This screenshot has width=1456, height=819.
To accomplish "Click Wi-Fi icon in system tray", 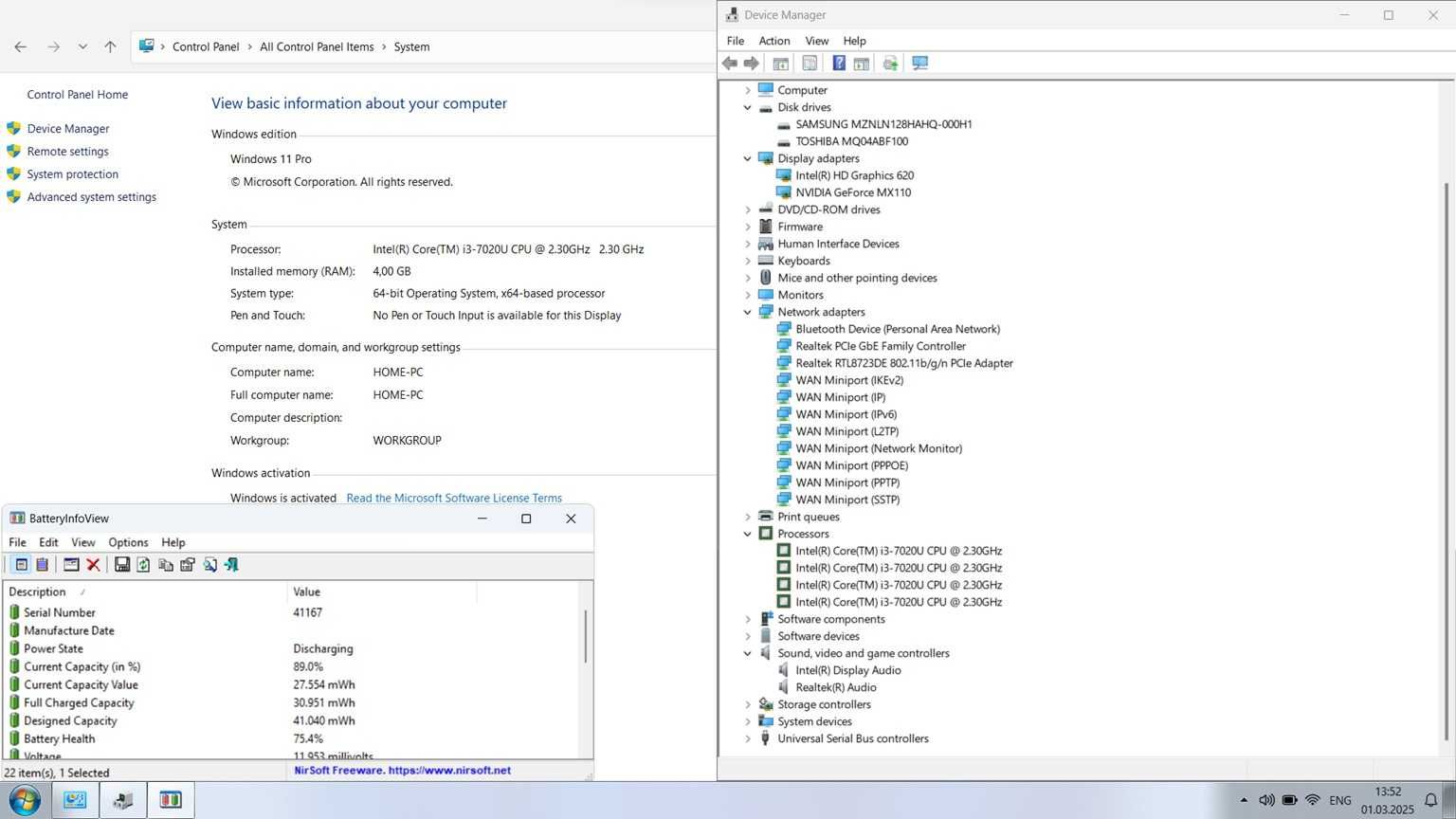I will tap(1313, 800).
